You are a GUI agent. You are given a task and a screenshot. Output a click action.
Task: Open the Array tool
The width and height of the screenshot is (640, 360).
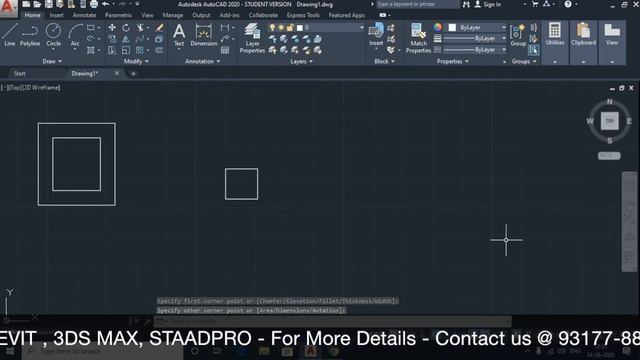(140, 50)
